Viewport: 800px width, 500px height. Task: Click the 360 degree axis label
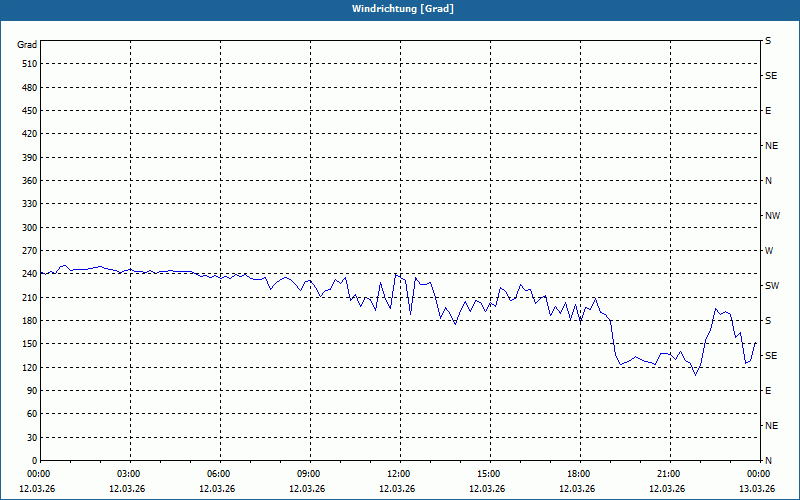tap(30, 181)
